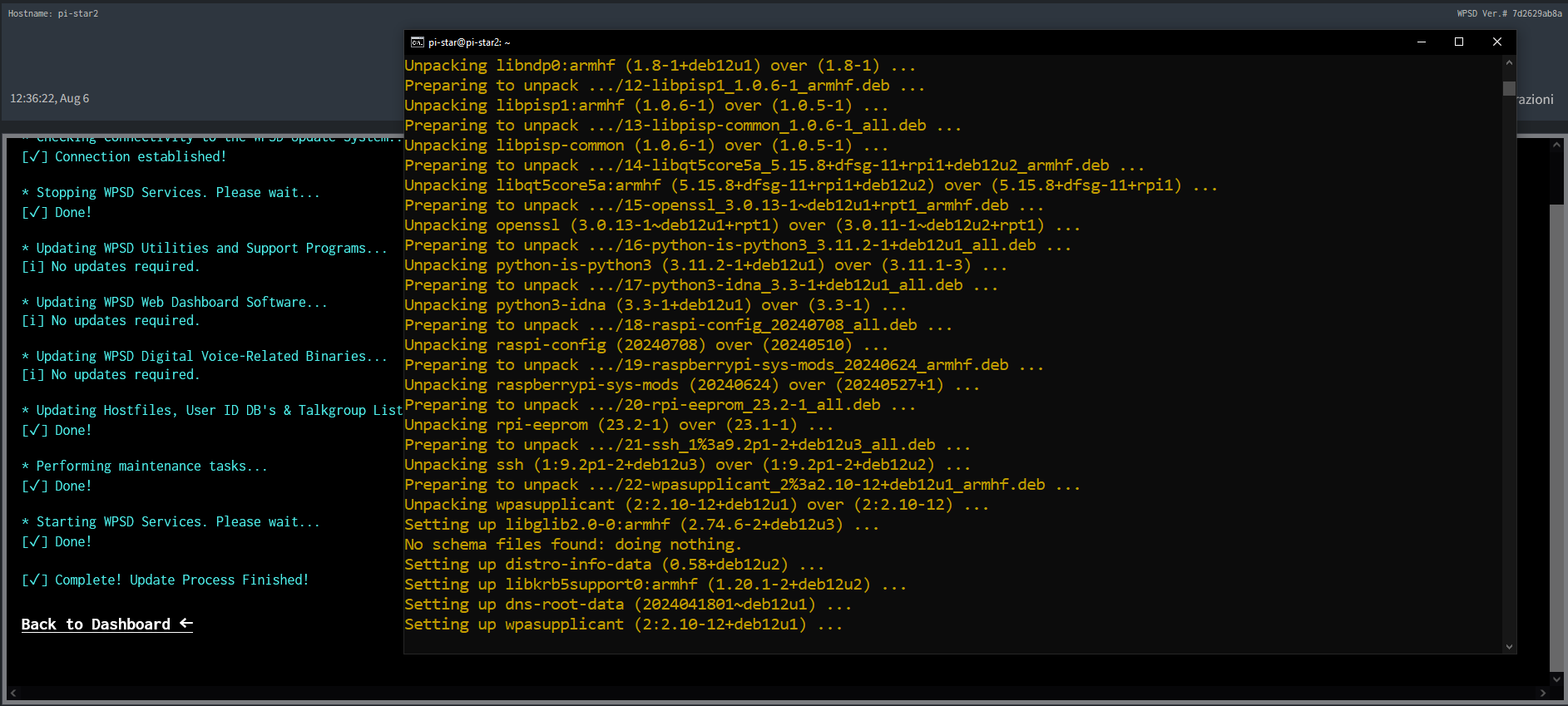Click the Hostname: pi-star2 text
The height and width of the screenshot is (706, 1568).
[53, 13]
